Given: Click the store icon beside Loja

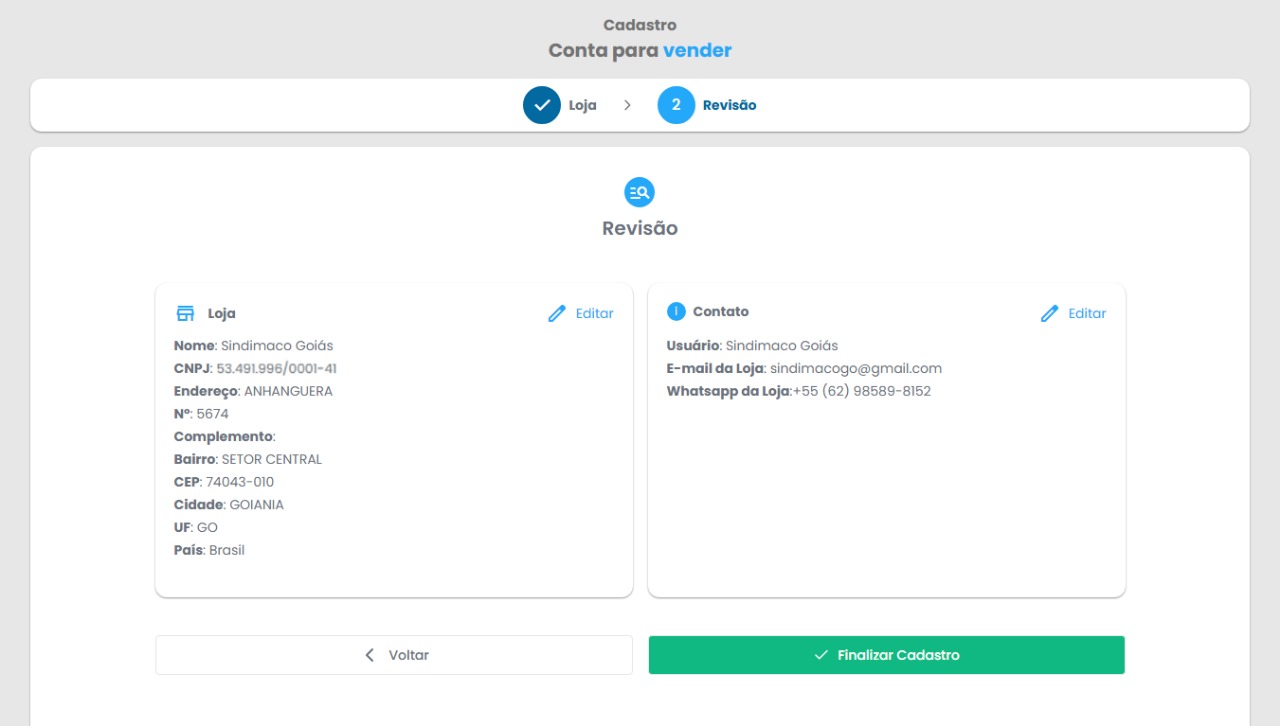Looking at the screenshot, I should [185, 313].
